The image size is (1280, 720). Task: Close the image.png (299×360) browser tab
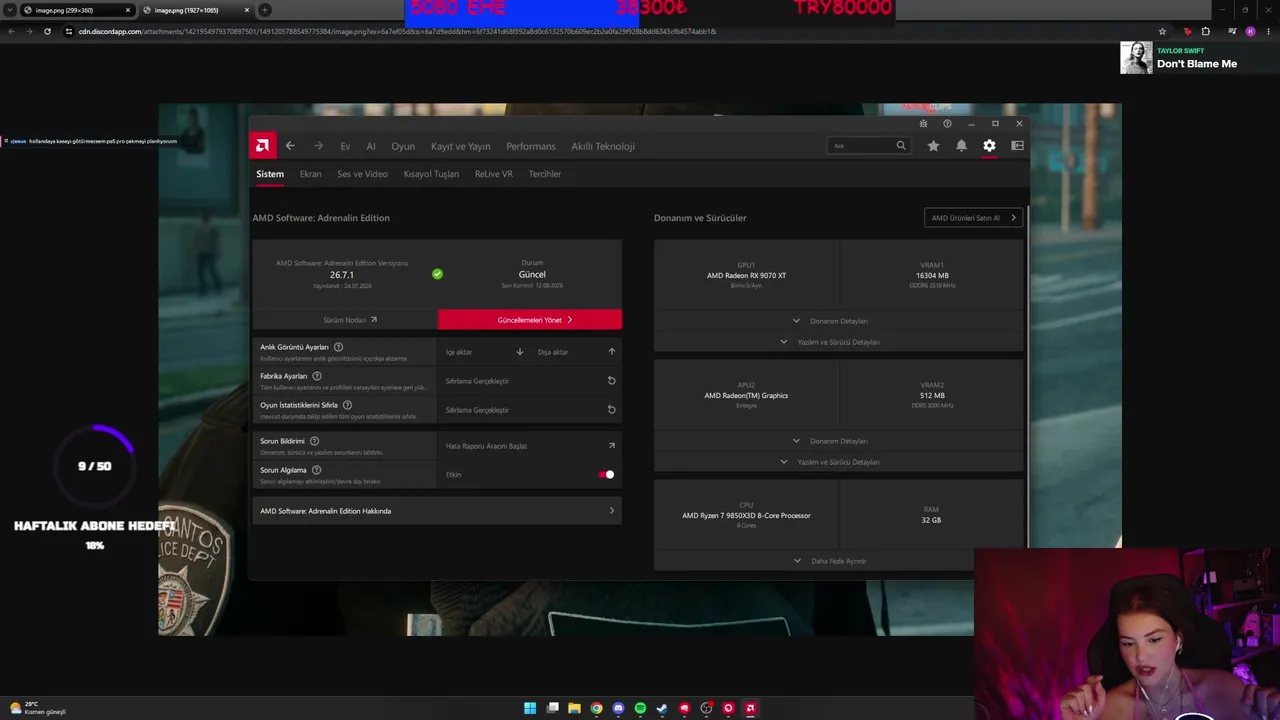tap(128, 10)
